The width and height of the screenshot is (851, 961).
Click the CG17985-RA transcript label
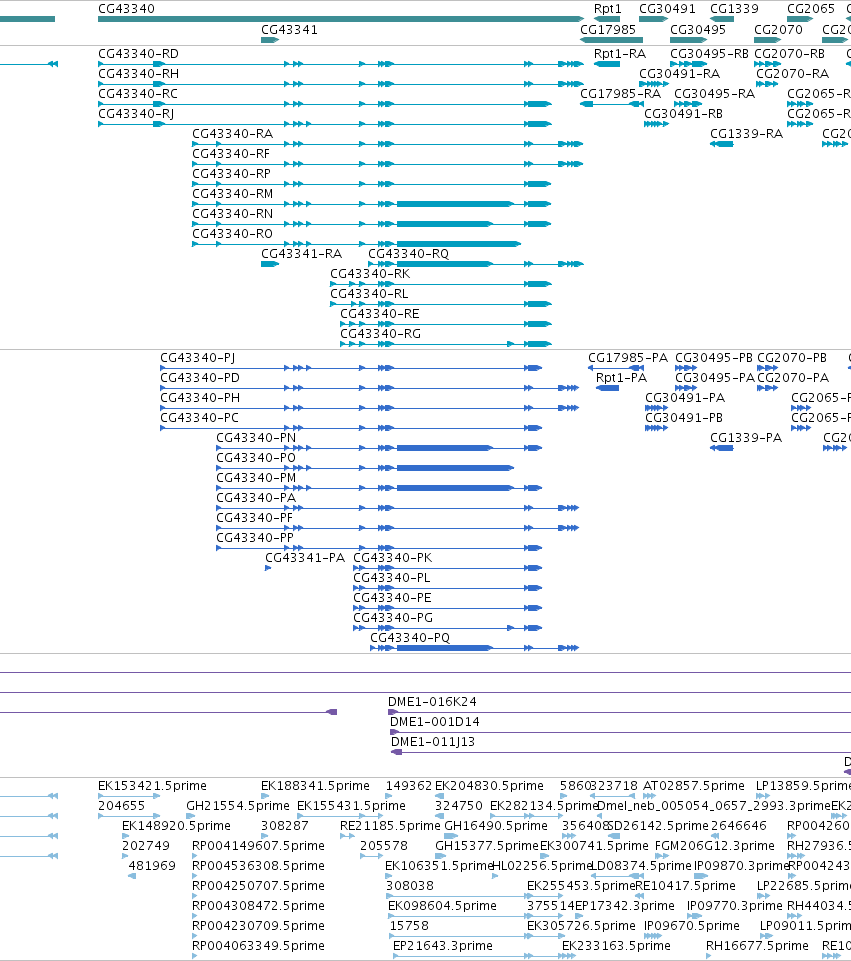pyautogui.click(x=621, y=94)
